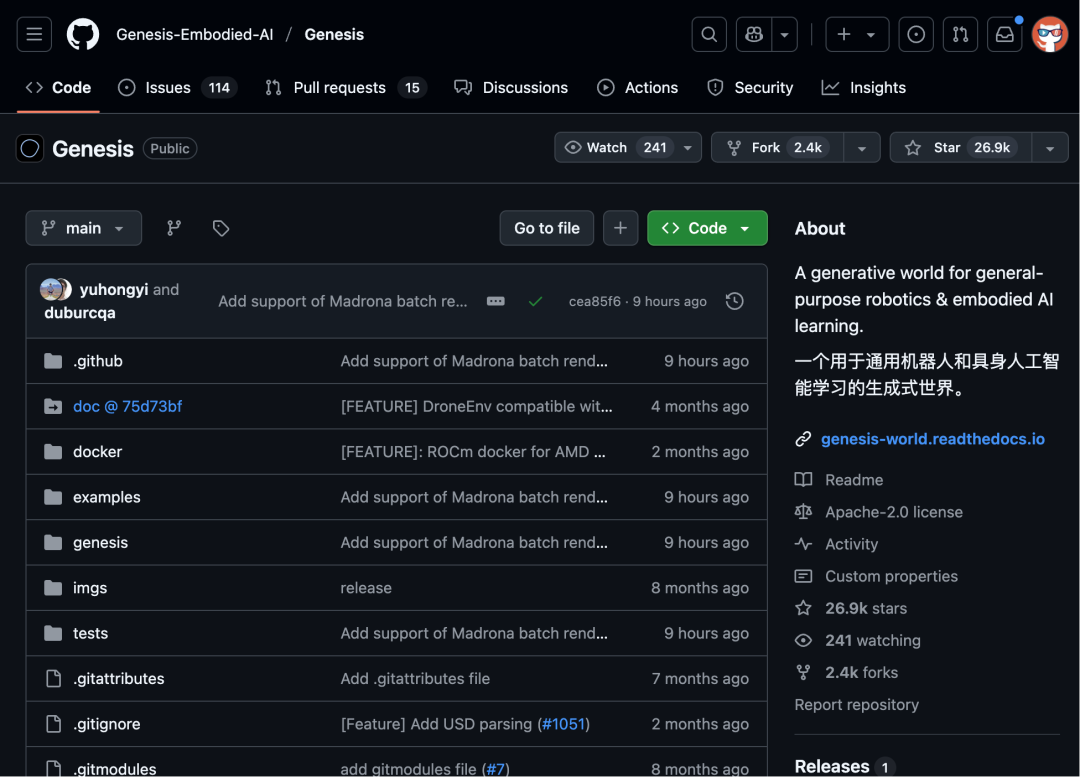Open Activity link in About
Screen dimensions: 1080x777
coord(851,544)
